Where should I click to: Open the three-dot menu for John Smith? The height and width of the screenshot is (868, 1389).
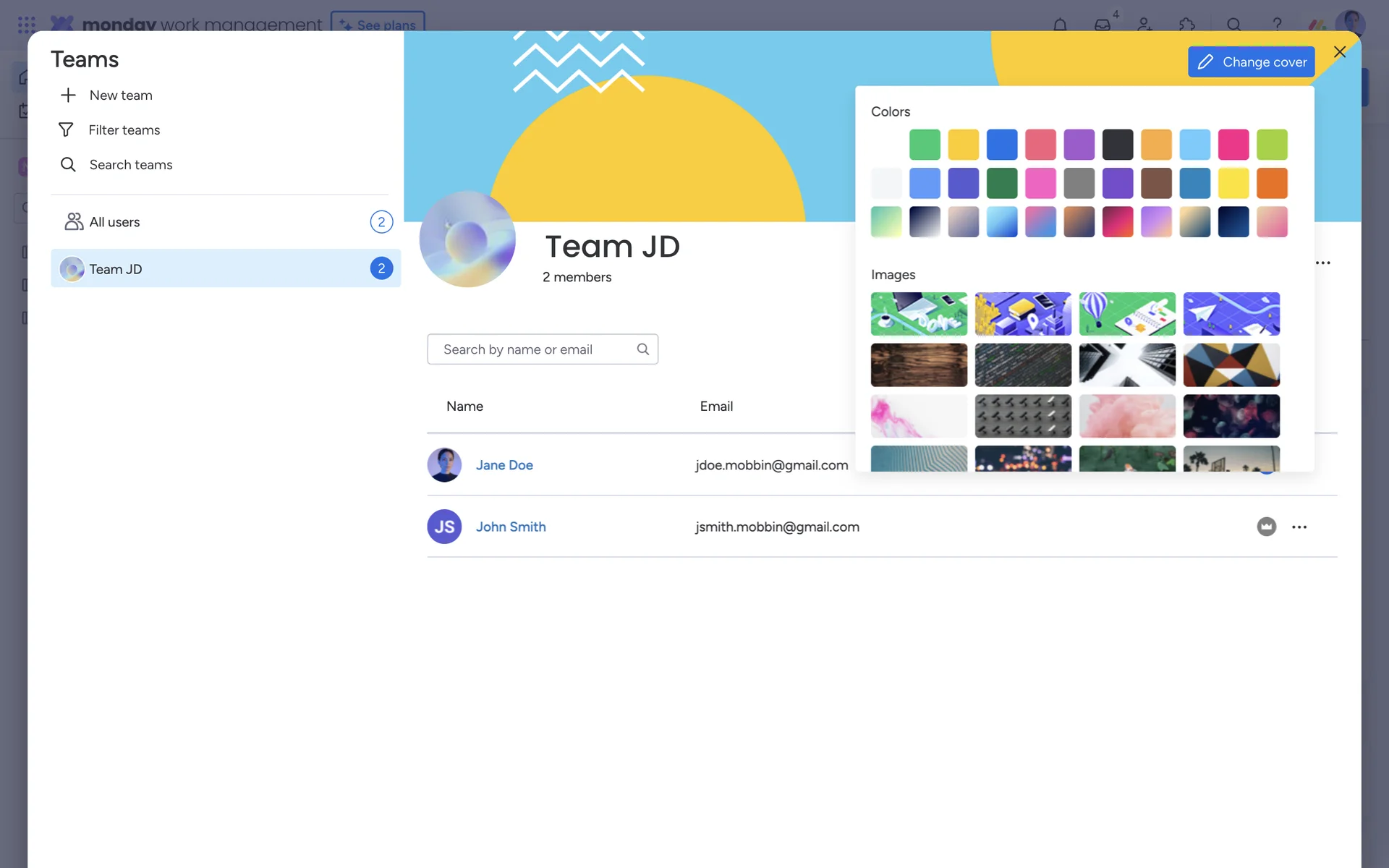[x=1299, y=527]
